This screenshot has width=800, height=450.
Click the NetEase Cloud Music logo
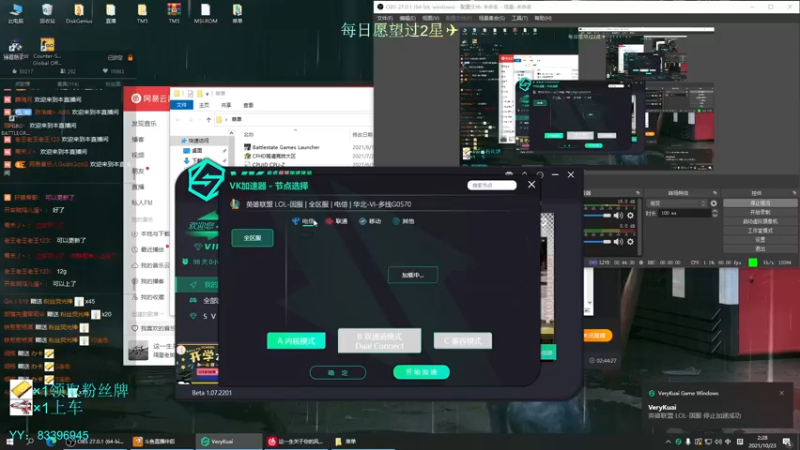tap(136, 98)
